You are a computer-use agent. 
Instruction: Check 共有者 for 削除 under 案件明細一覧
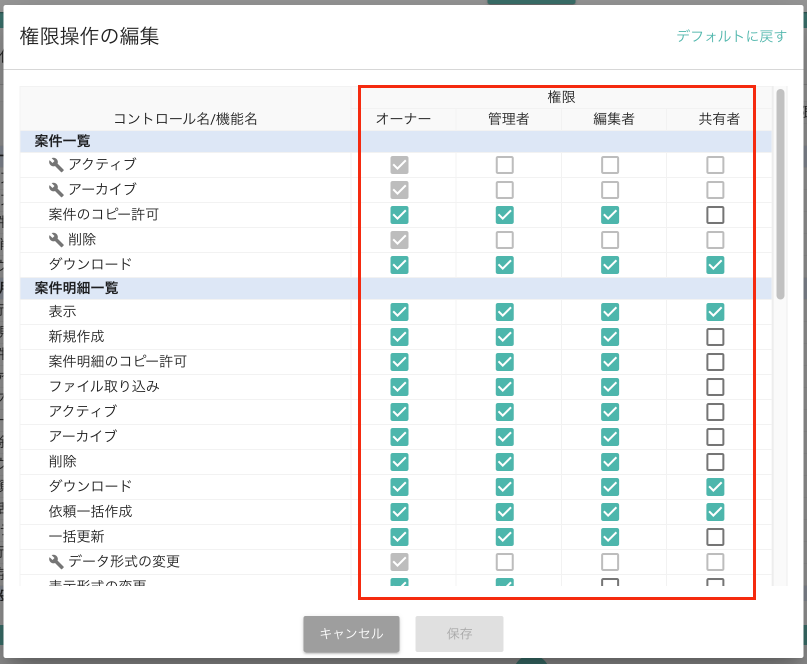tap(715, 462)
